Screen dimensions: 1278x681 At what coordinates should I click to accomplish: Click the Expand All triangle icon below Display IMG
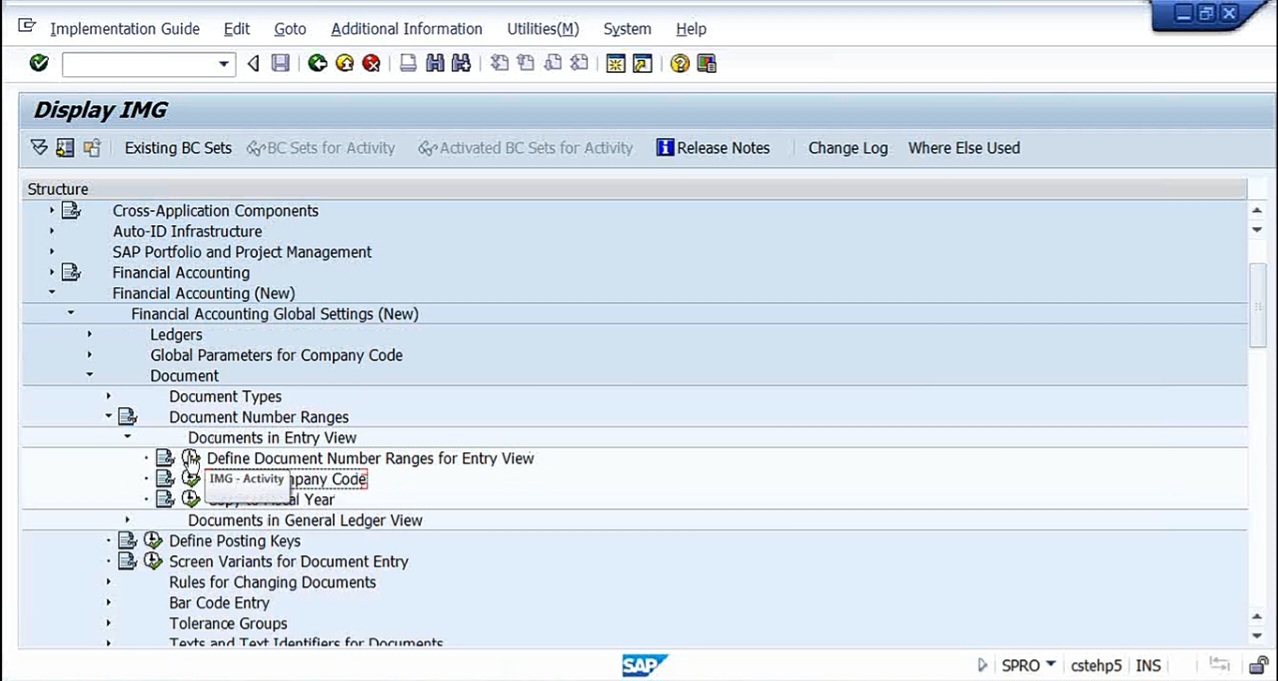coord(39,148)
